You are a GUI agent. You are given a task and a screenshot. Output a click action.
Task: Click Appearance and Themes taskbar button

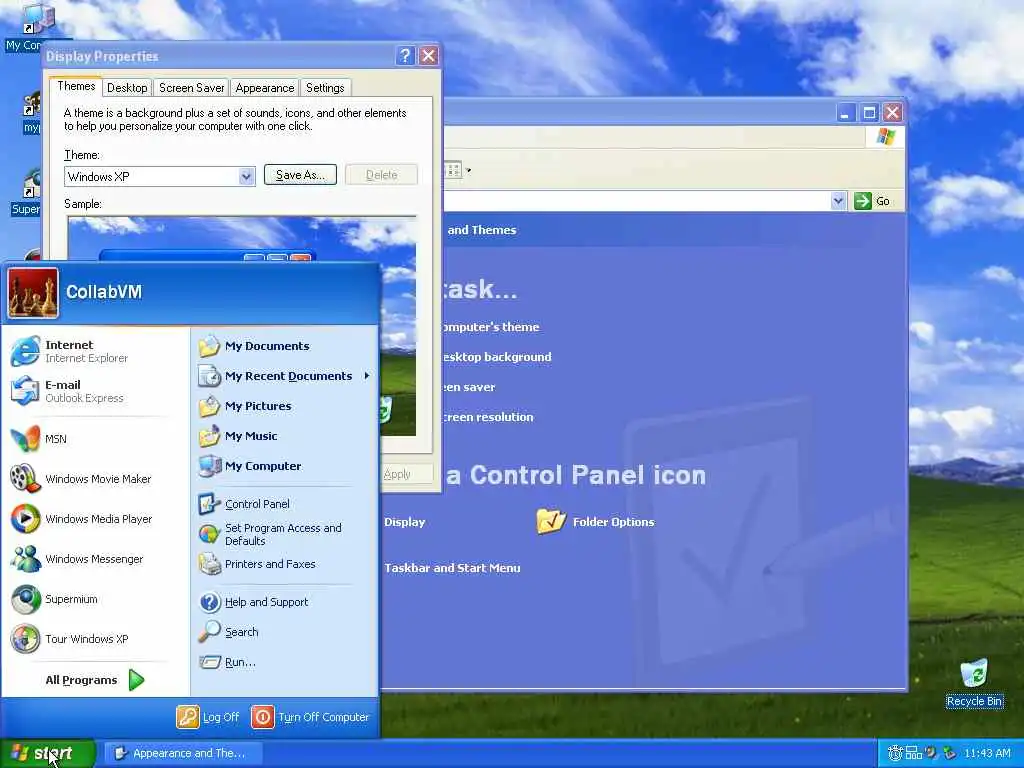(x=183, y=754)
